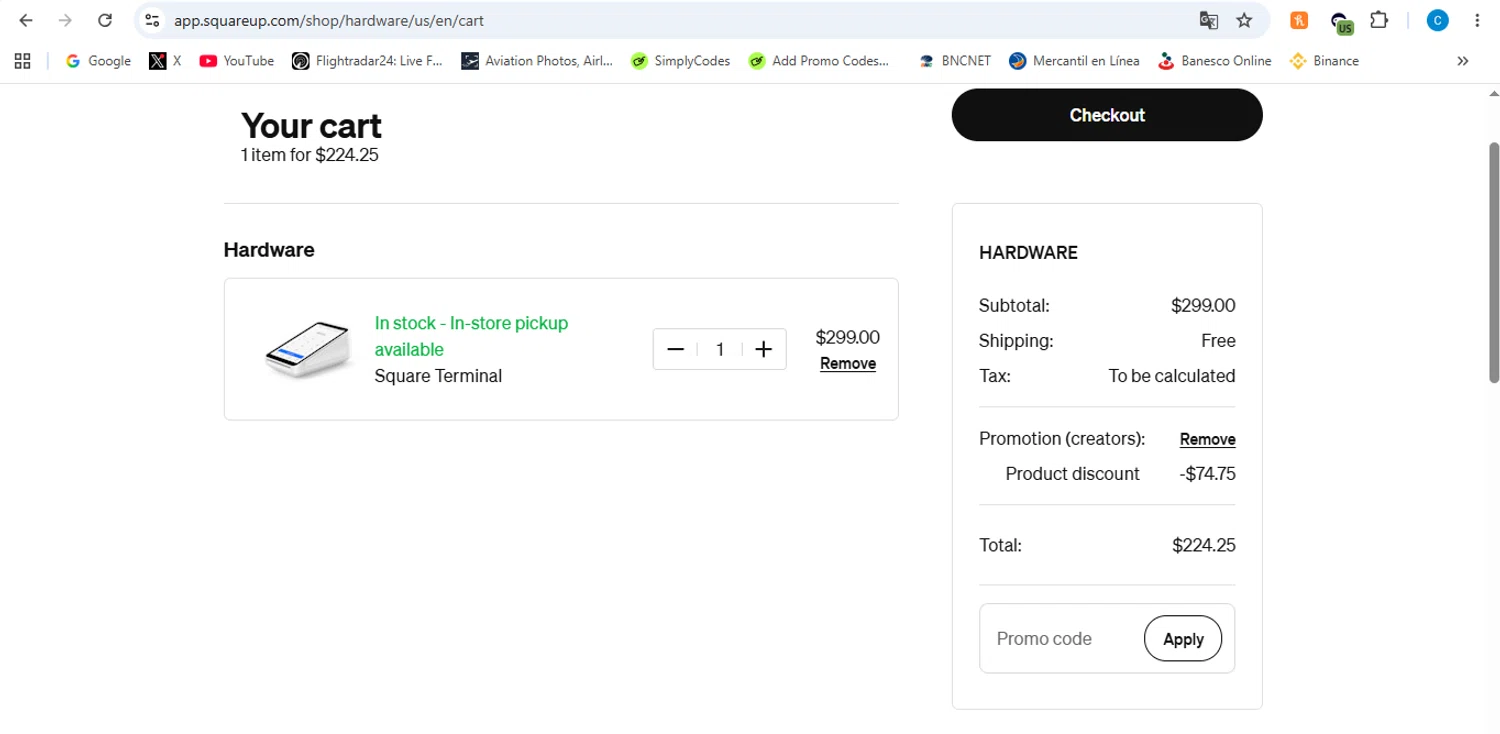Remove Square Terminal from cart
Viewport: 1500px width, 734px height.
(848, 364)
